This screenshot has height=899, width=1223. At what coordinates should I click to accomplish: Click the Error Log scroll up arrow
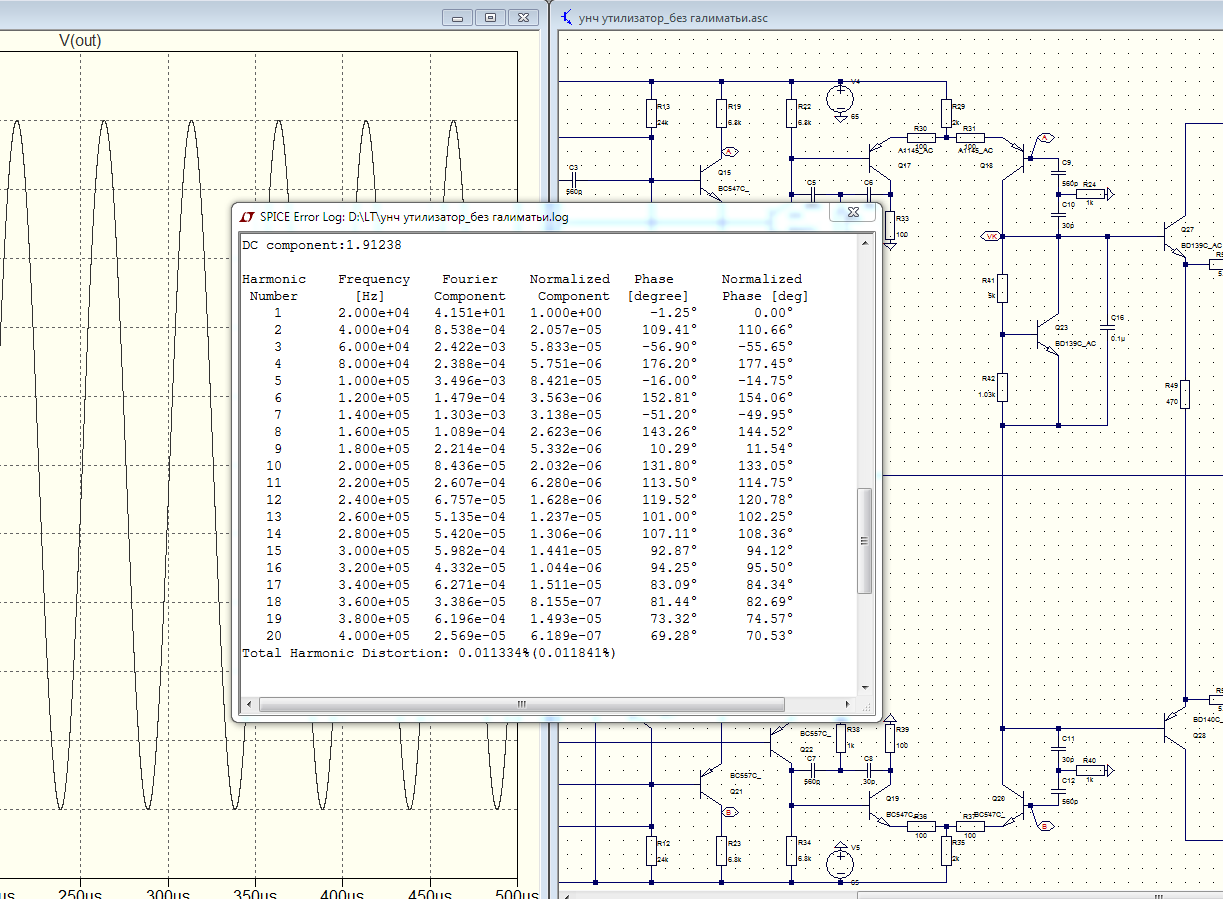[865, 243]
